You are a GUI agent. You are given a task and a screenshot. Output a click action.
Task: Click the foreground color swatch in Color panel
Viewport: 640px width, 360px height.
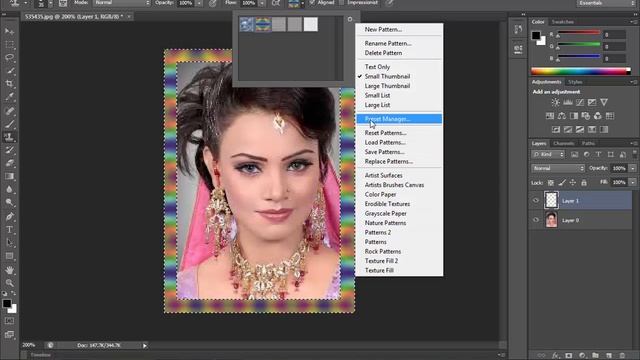pos(536,36)
